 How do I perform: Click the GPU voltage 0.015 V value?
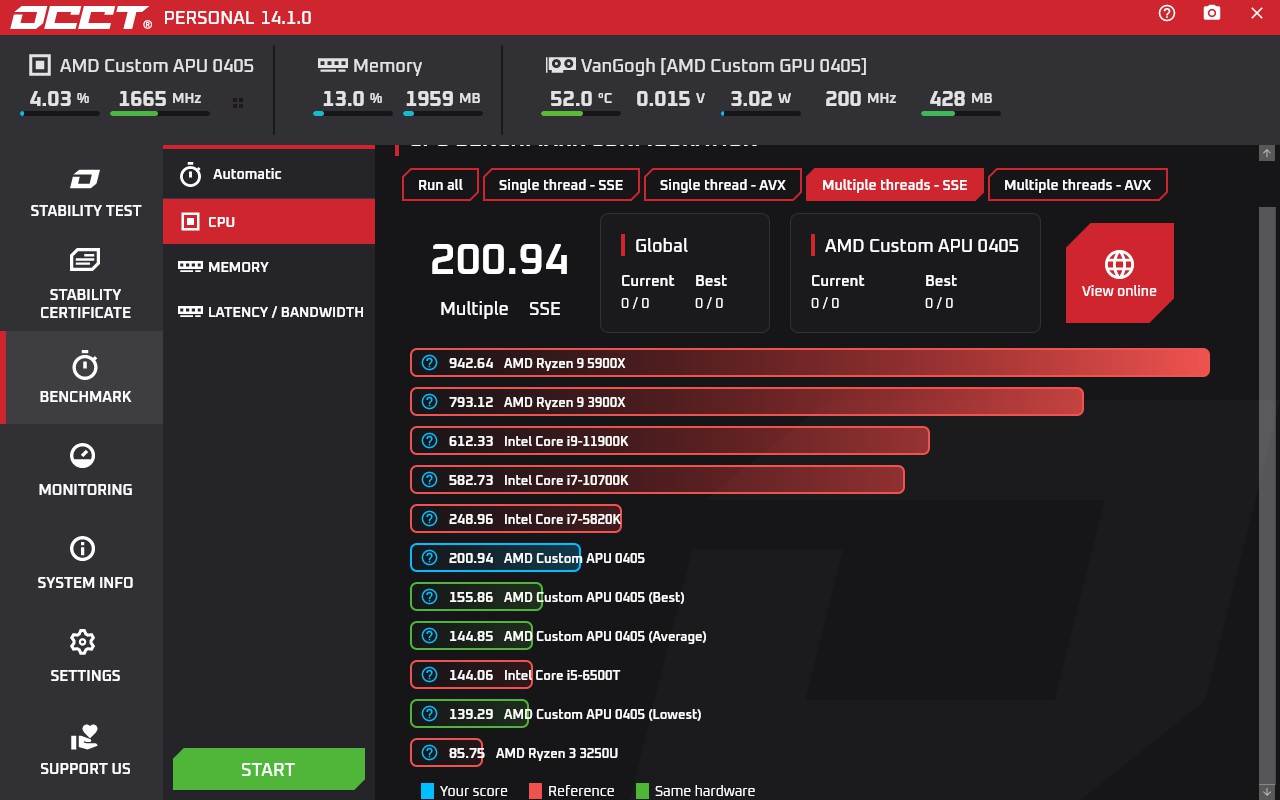tap(671, 98)
